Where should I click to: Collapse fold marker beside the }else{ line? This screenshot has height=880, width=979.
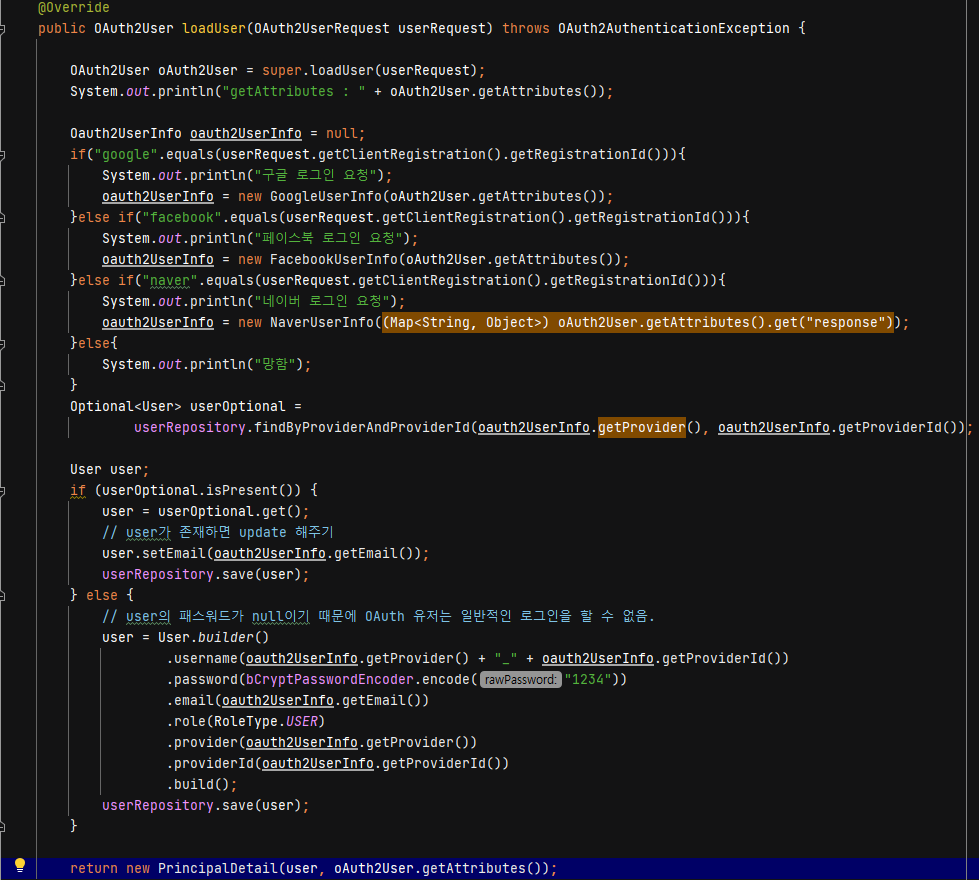[x=2, y=344]
